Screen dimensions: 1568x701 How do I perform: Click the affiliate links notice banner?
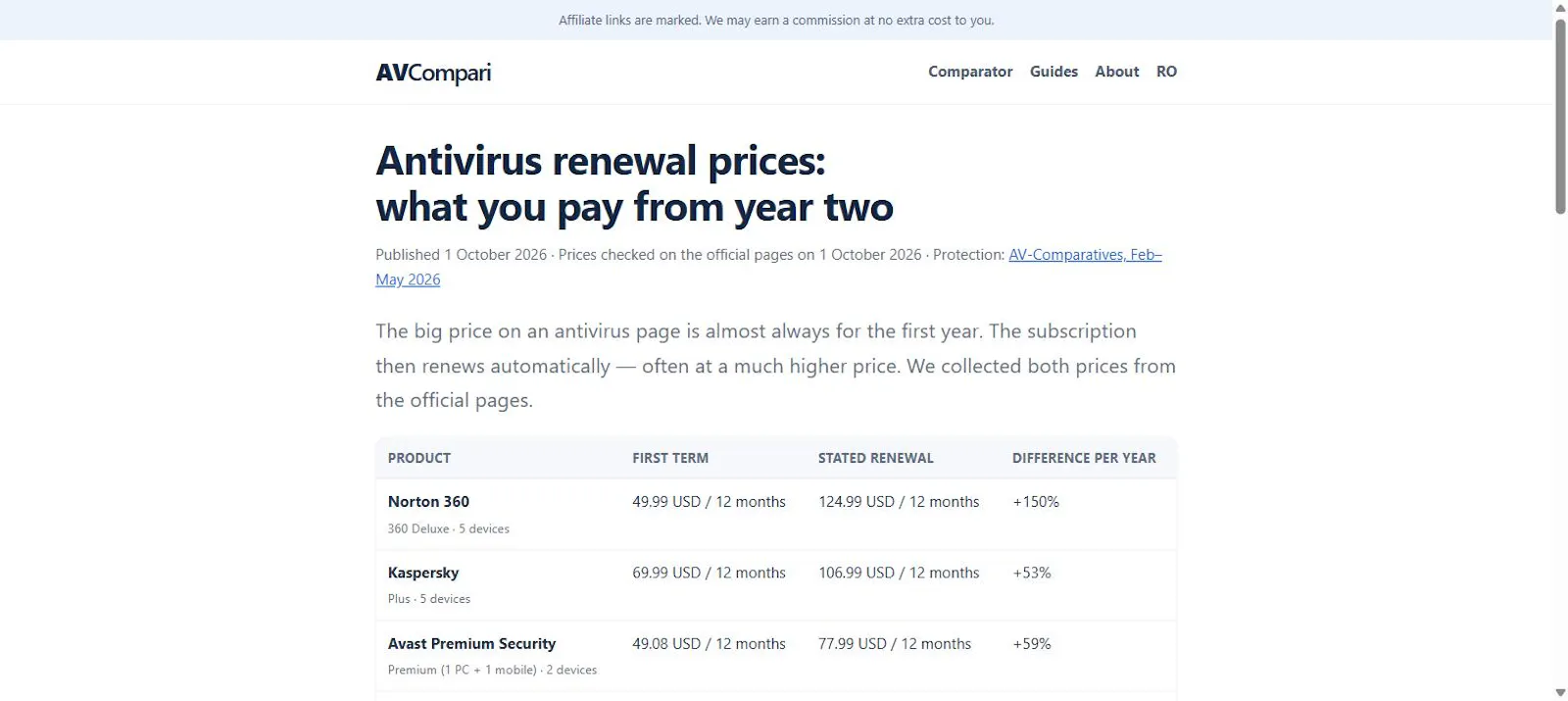pos(776,20)
